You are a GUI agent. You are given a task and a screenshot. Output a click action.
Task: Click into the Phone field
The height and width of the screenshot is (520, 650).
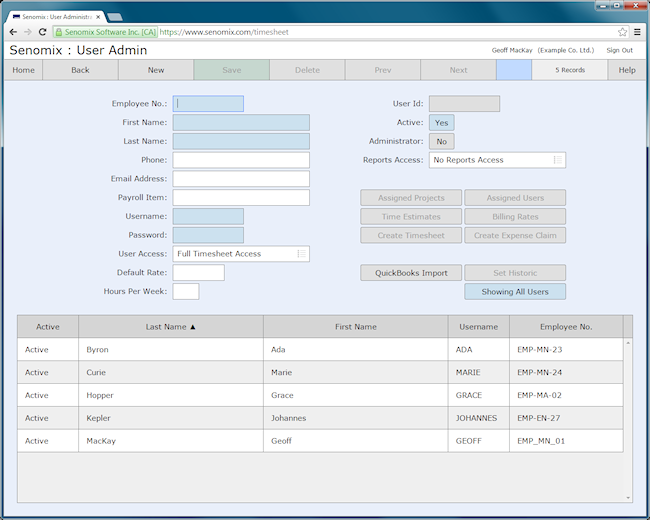click(241, 160)
